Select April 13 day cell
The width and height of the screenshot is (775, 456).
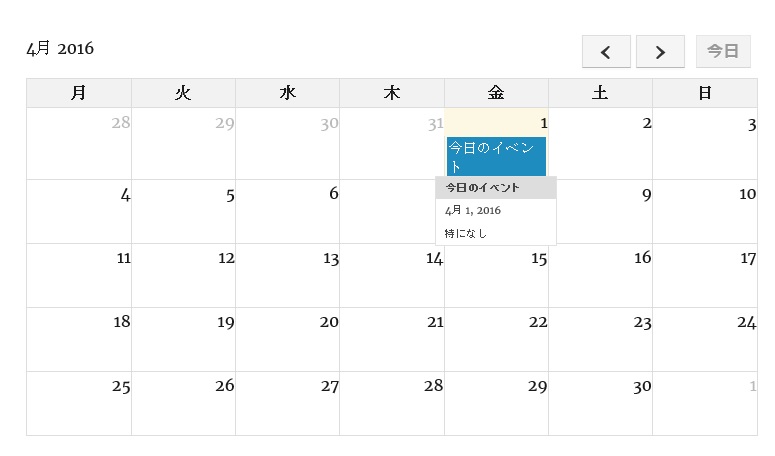[288, 276]
